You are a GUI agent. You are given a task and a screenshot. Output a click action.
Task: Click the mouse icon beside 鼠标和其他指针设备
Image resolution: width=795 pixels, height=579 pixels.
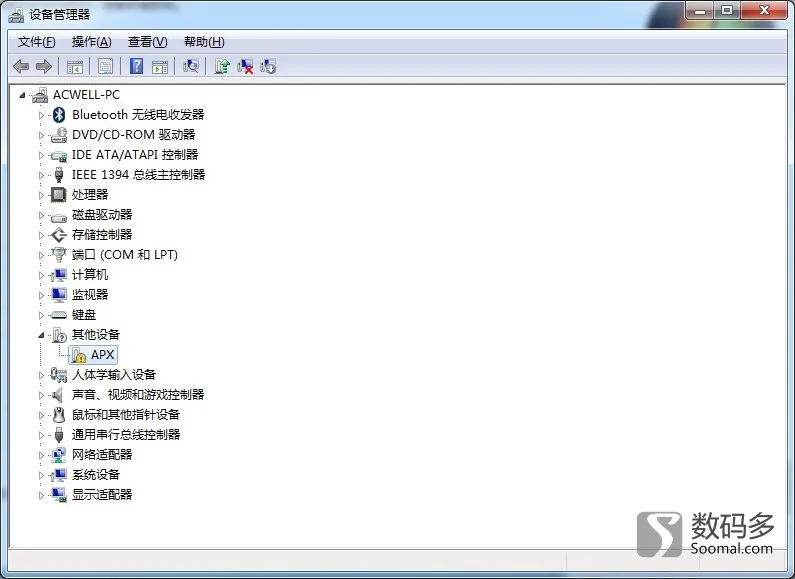(59, 415)
